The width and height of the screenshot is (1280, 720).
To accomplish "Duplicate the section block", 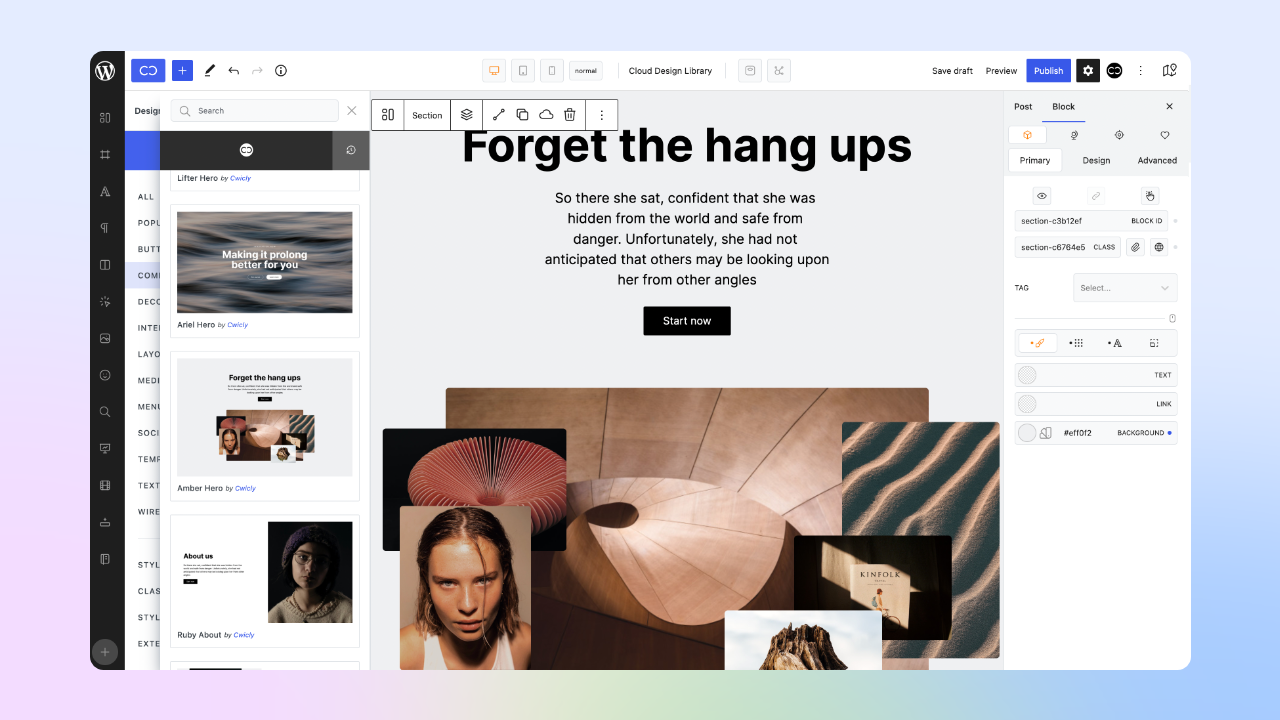I will [x=522, y=115].
